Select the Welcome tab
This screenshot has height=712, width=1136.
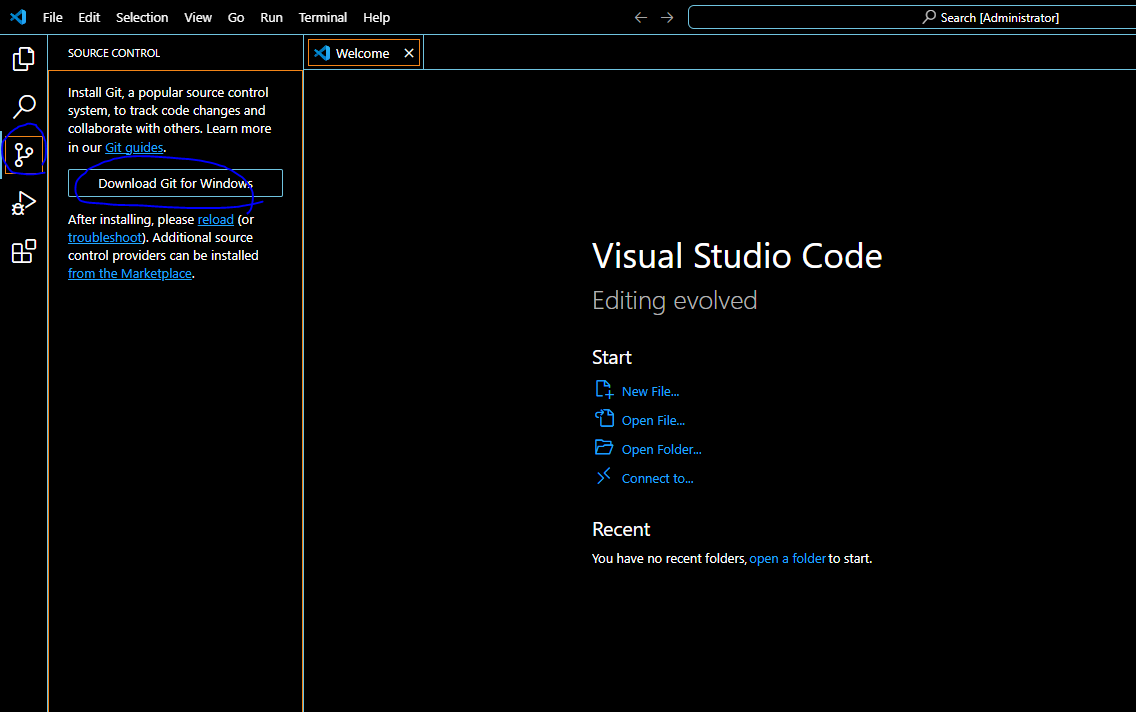364,53
